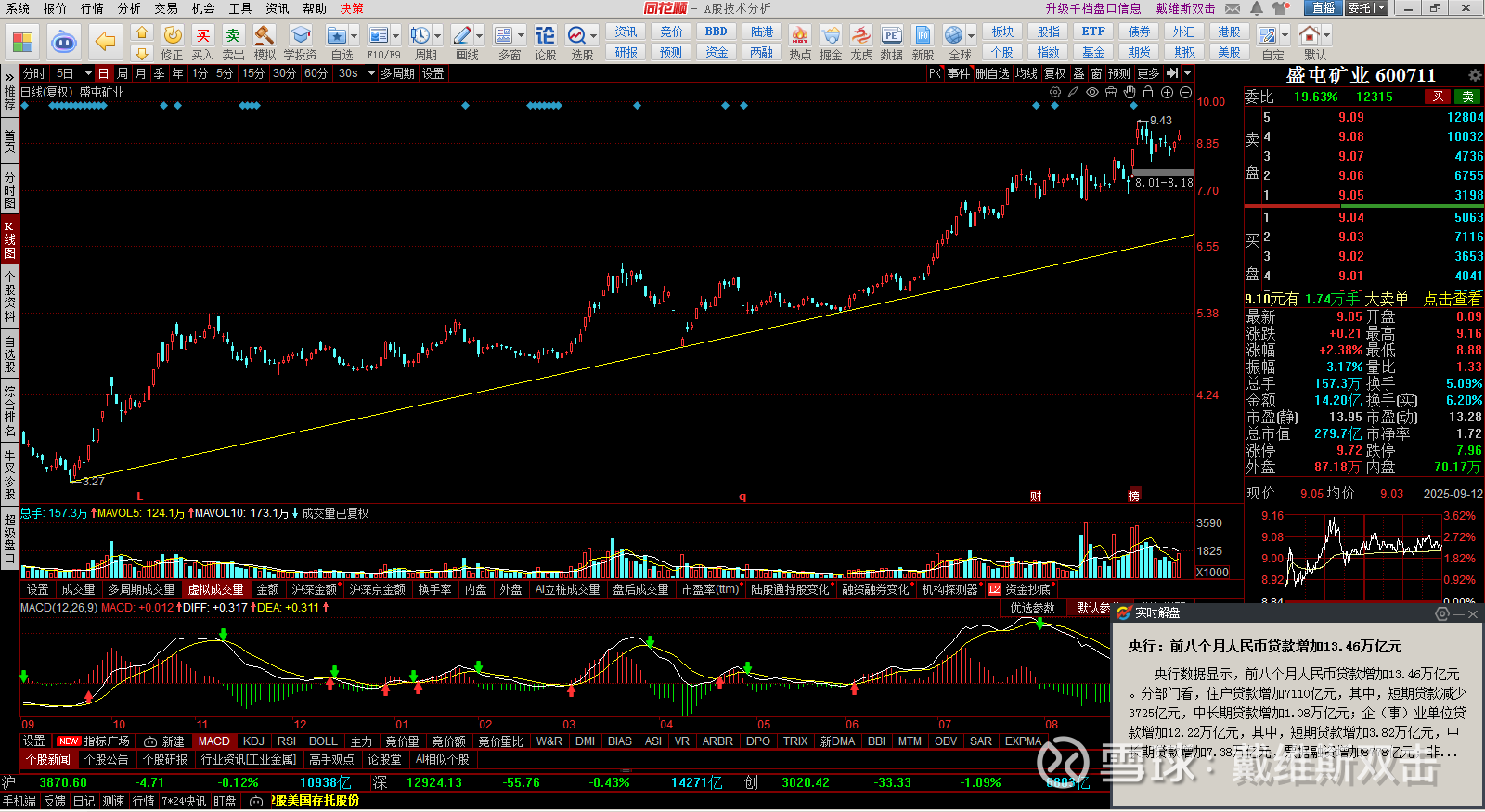
Task: Expand the 30s interval dropdown arrow
Action: tap(371, 73)
